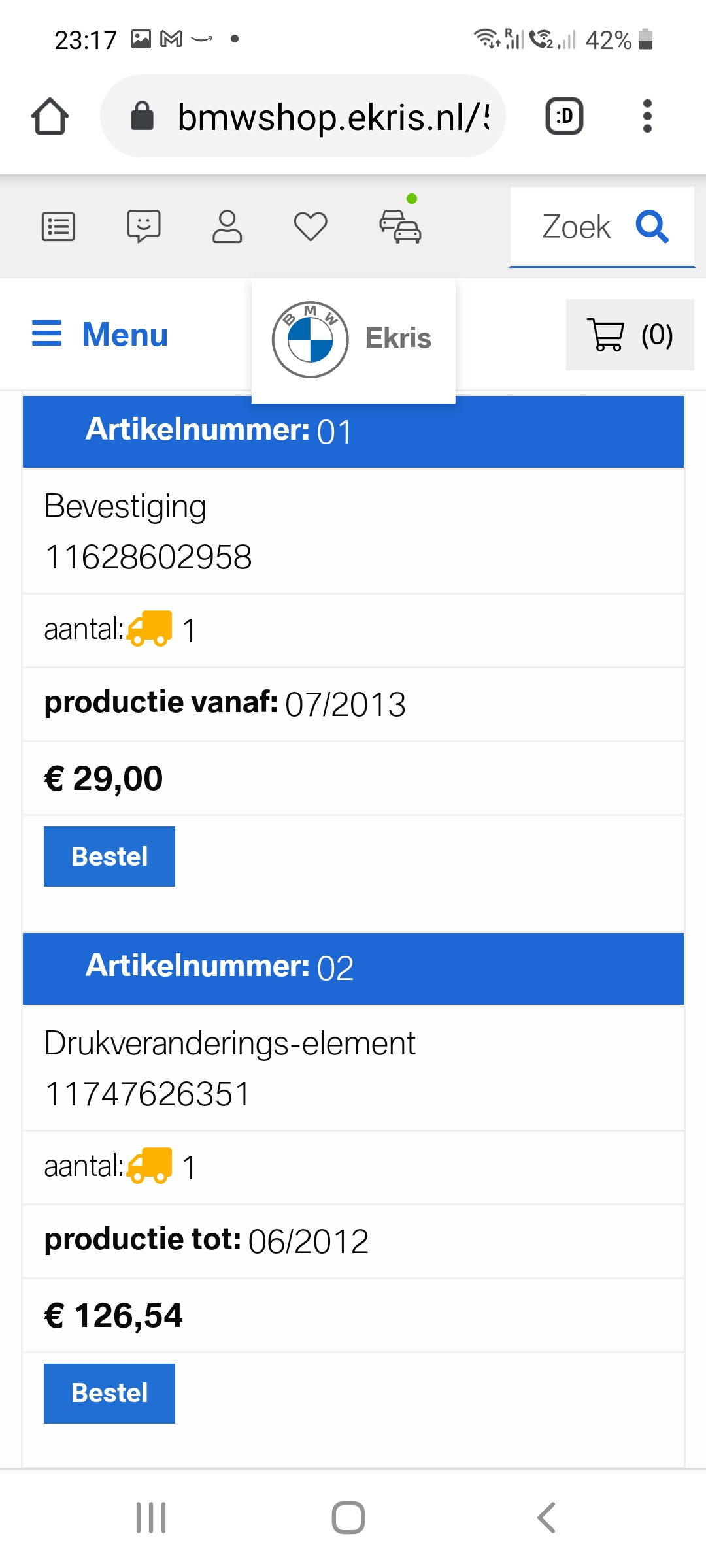Open the Chrome three-dot menu
Screen dimensions: 706x1568
(x=647, y=116)
